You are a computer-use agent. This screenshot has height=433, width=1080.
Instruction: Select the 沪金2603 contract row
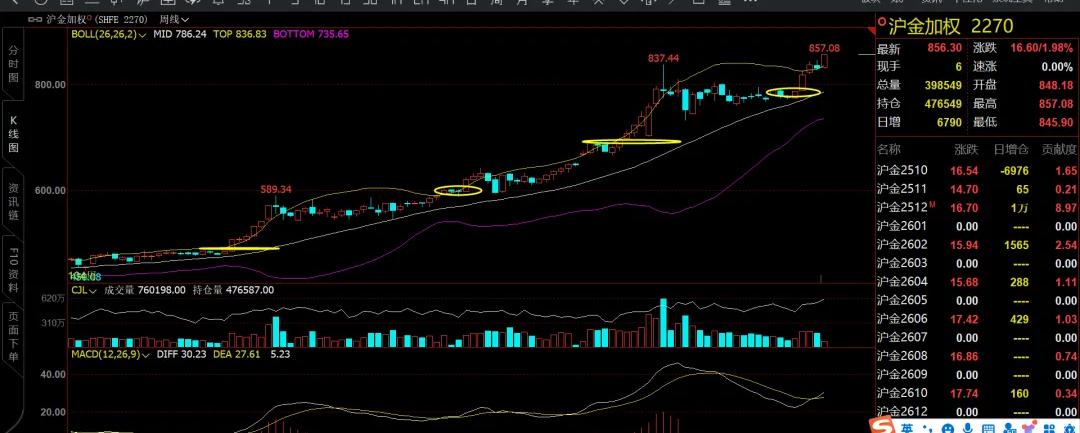978,263
